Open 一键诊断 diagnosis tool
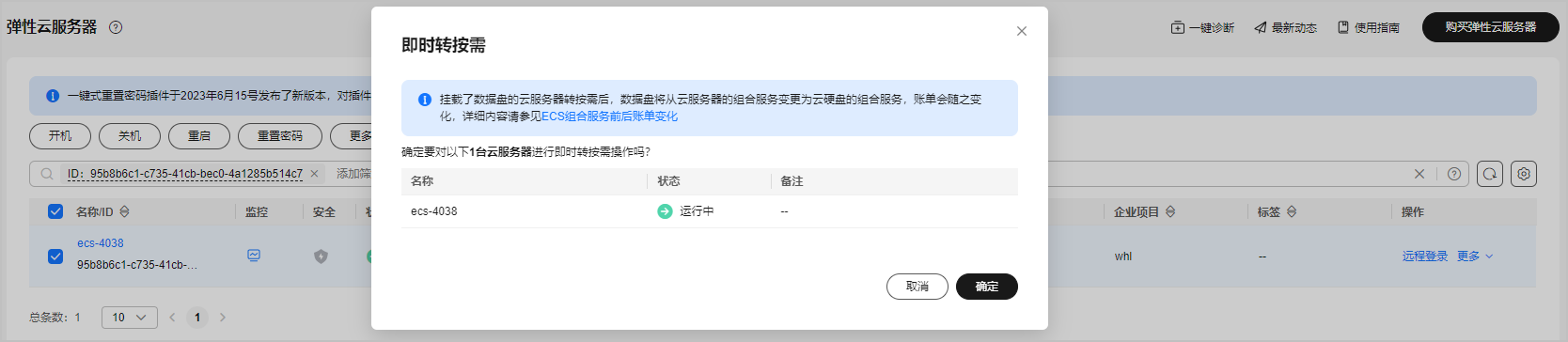The width and height of the screenshot is (1568, 342). [1202, 27]
